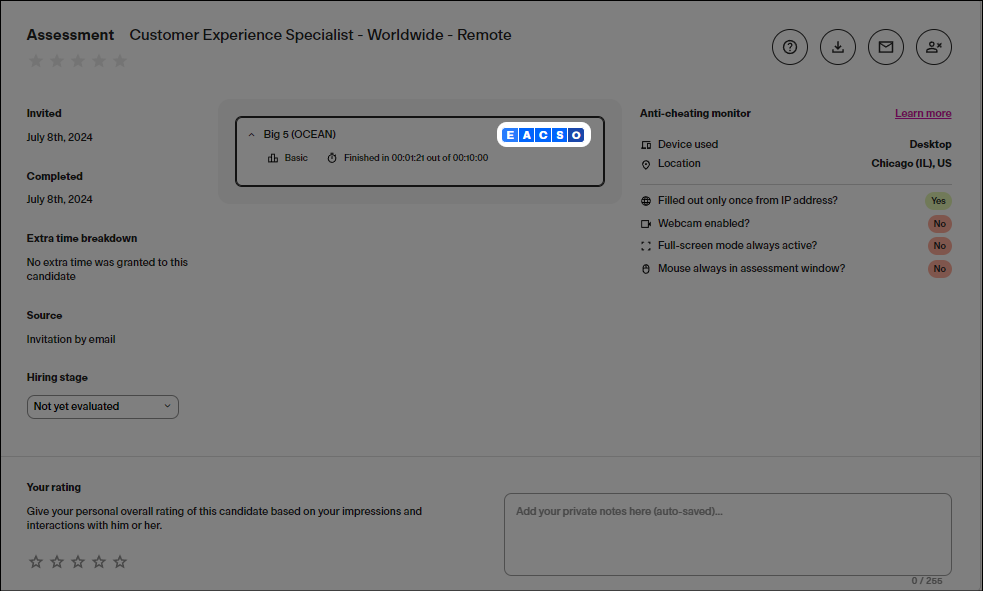The image size is (983, 591).
Task: Open the Learn more link
Action: click(923, 114)
